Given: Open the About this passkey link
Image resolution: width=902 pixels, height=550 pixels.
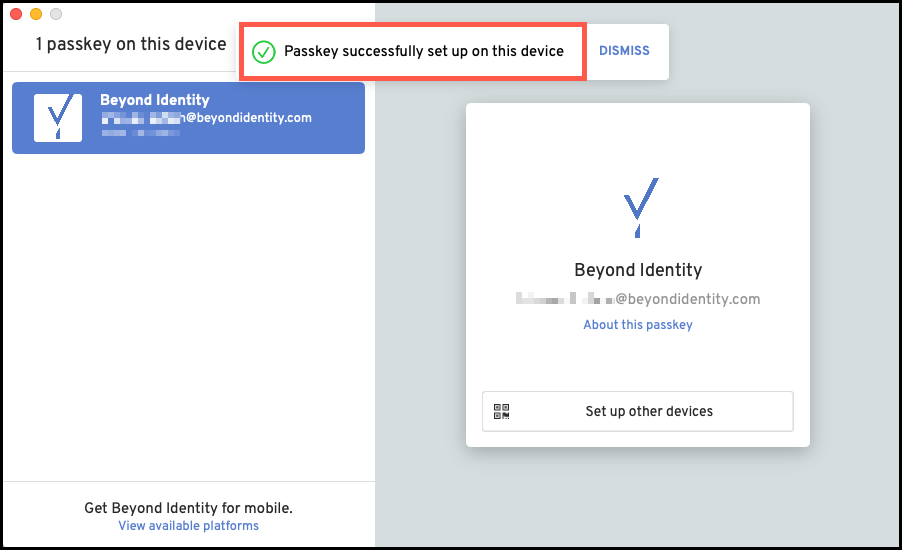Looking at the screenshot, I should pyautogui.click(x=638, y=325).
